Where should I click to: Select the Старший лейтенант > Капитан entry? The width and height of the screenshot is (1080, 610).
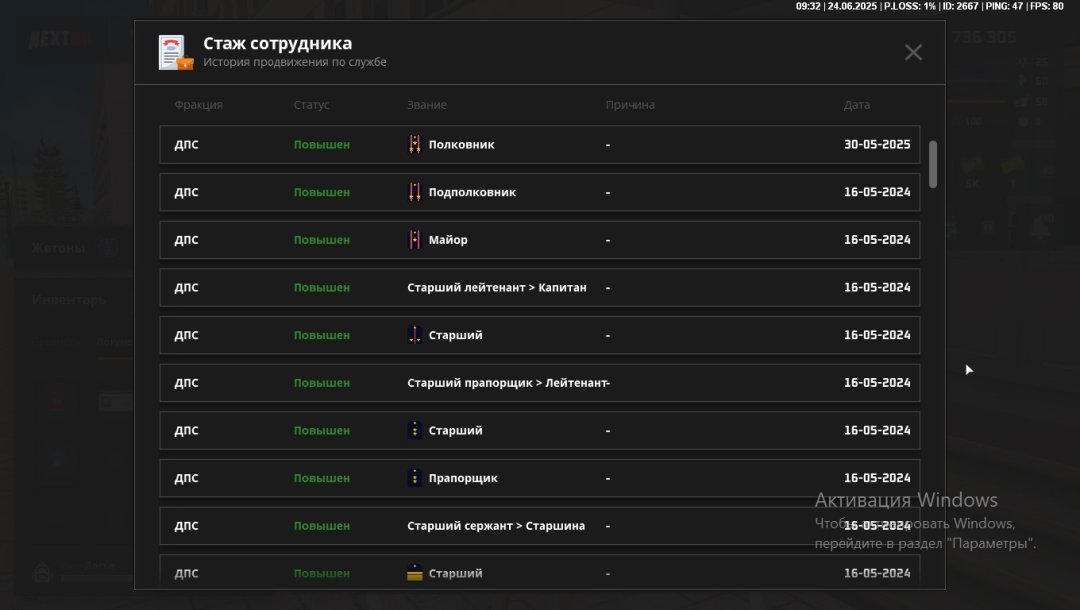click(496, 288)
